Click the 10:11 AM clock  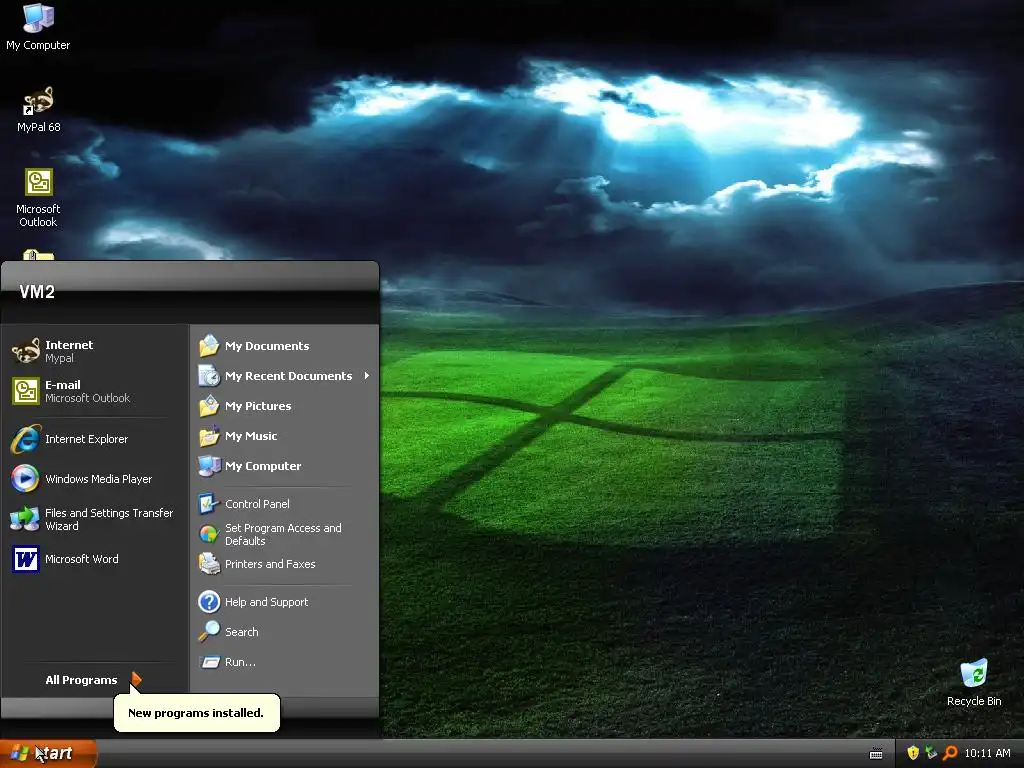tap(987, 753)
